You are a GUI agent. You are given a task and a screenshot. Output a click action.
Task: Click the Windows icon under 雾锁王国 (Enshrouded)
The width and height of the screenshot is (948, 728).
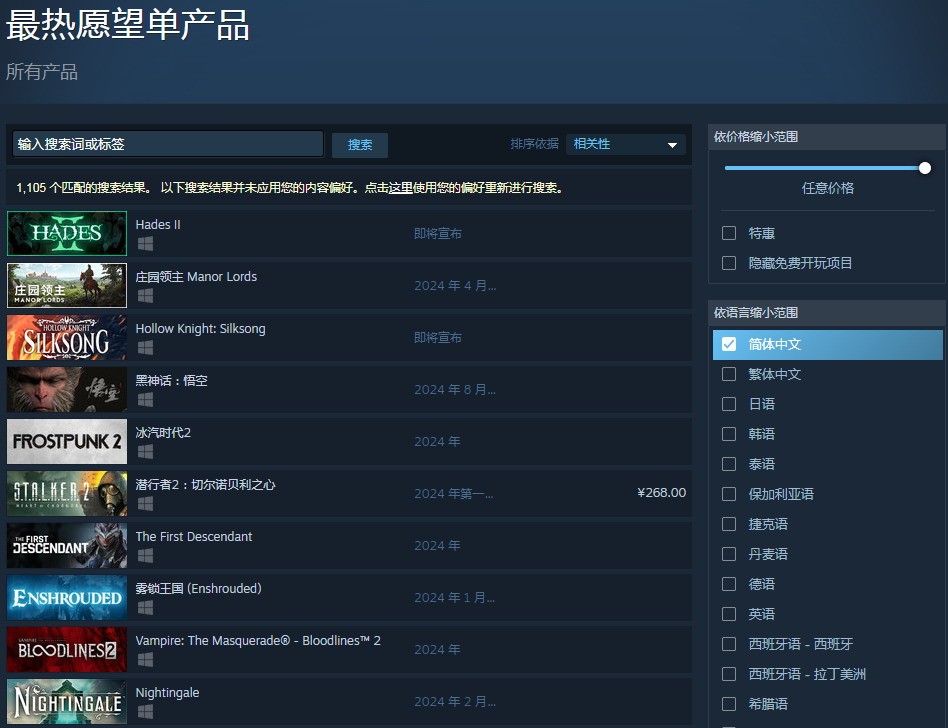145,608
